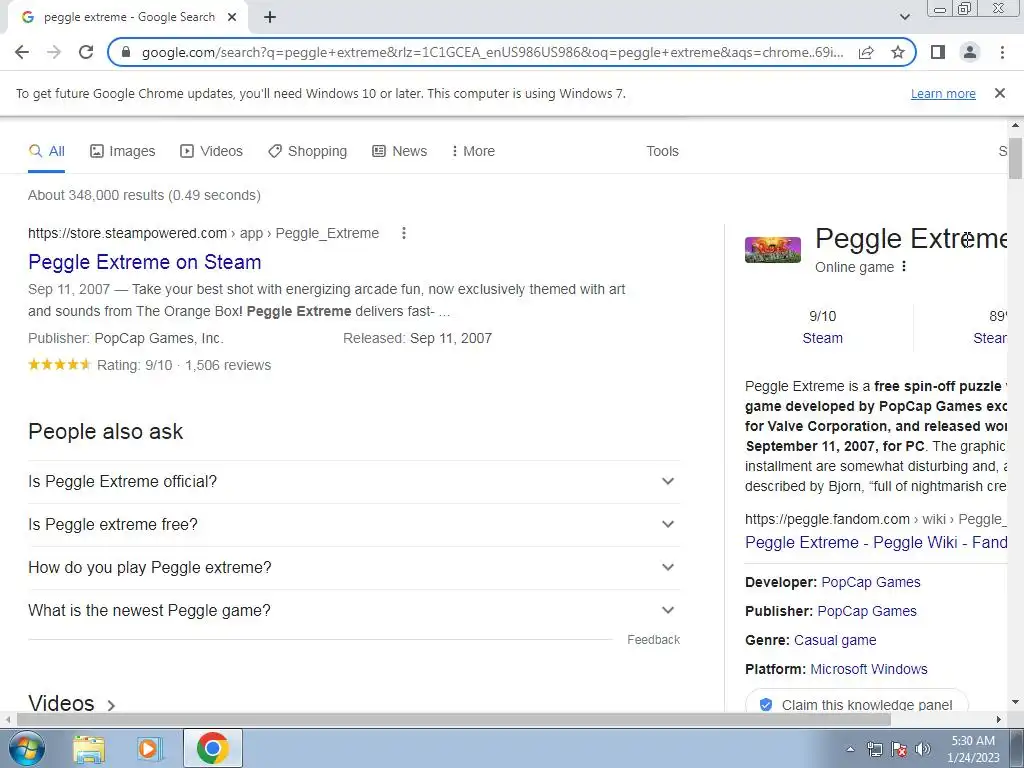Click the vertical scrollbar thumb
Screen dimensions: 1024x768
click(1015, 158)
